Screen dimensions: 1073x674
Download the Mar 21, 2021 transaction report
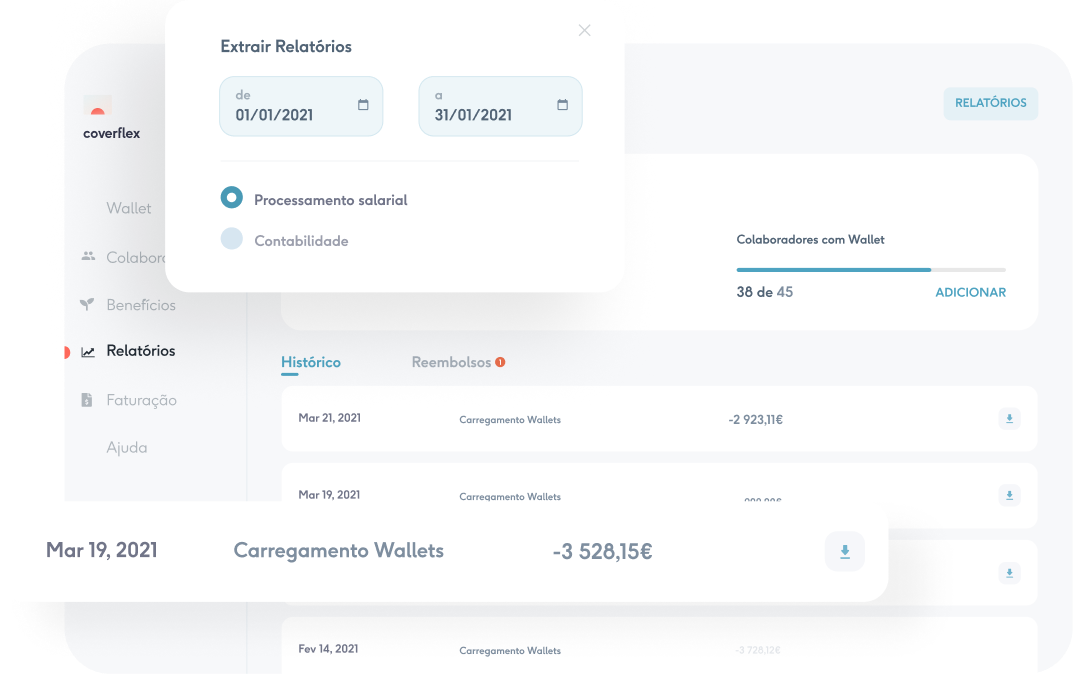point(1009,419)
